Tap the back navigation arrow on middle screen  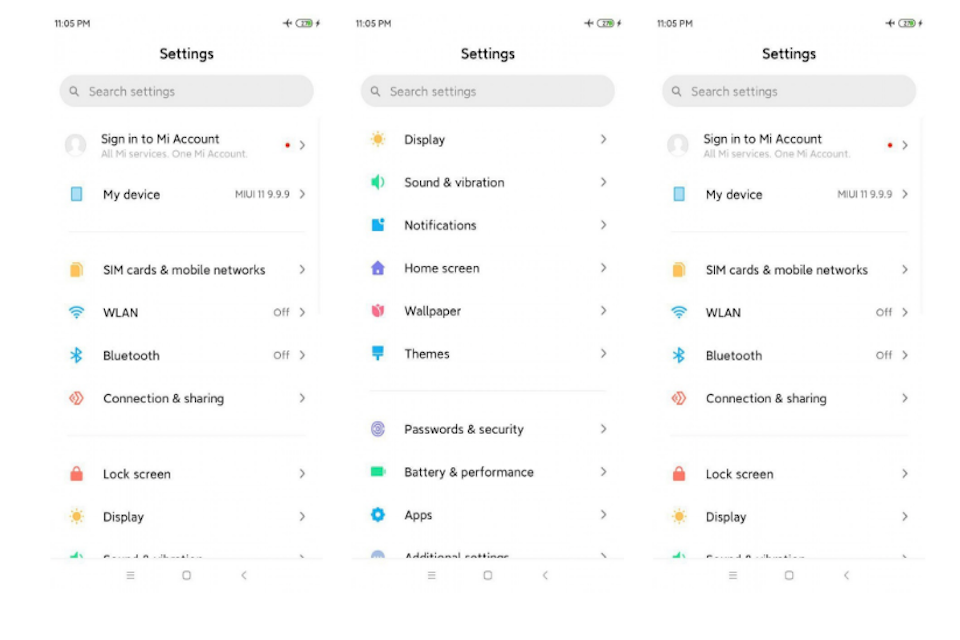545,575
